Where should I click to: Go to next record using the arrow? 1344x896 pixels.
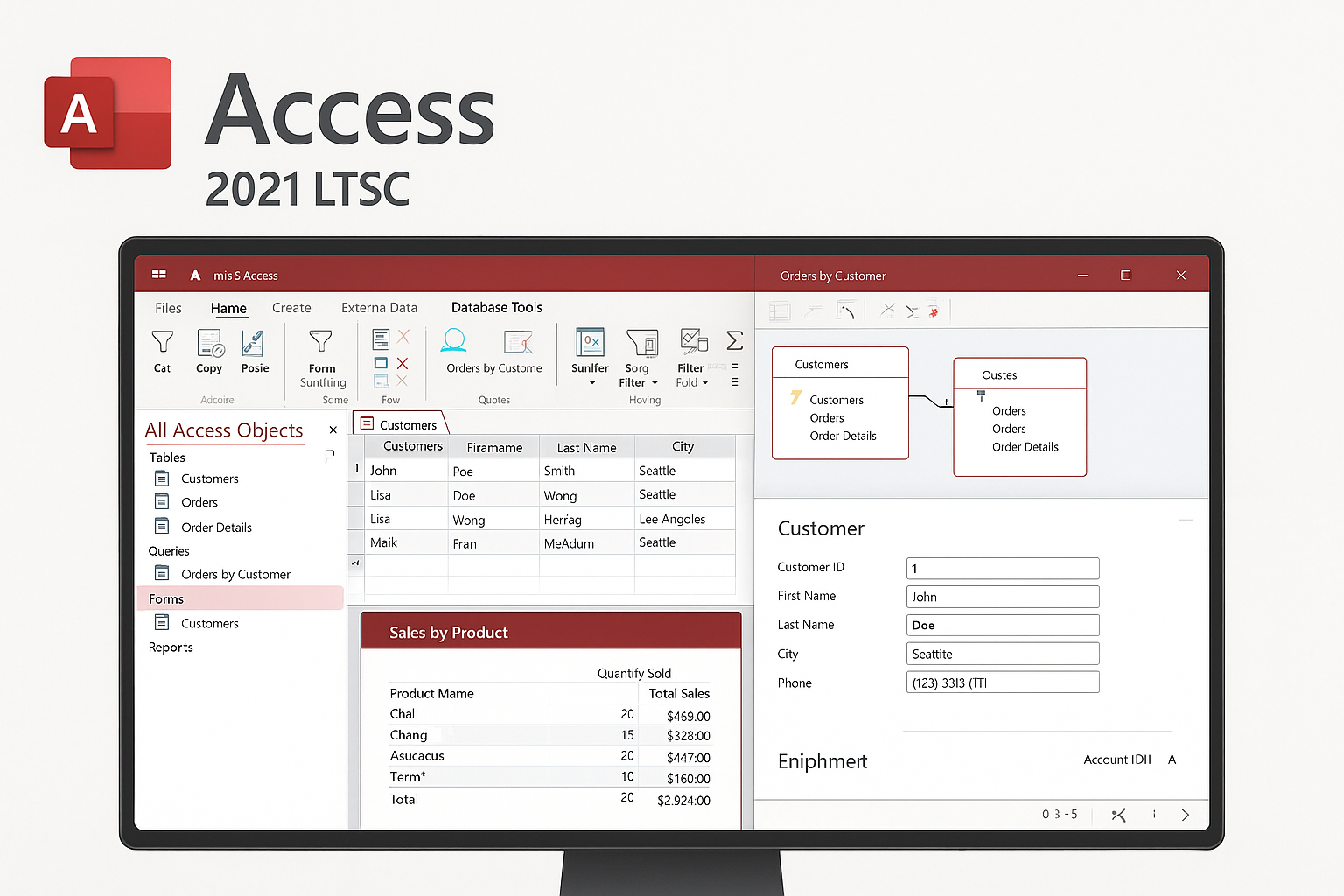(1186, 815)
